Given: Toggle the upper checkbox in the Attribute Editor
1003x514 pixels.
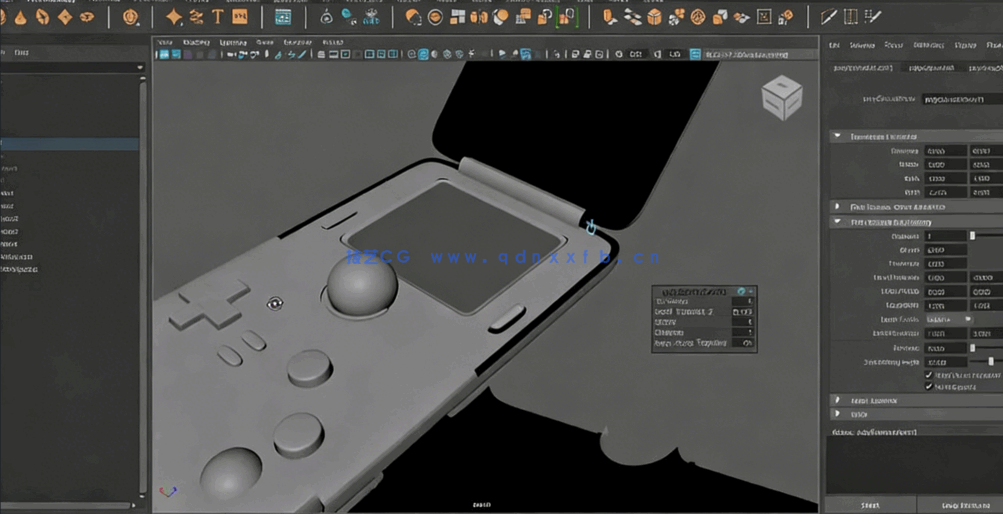Looking at the screenshot, I should [929, 375].
